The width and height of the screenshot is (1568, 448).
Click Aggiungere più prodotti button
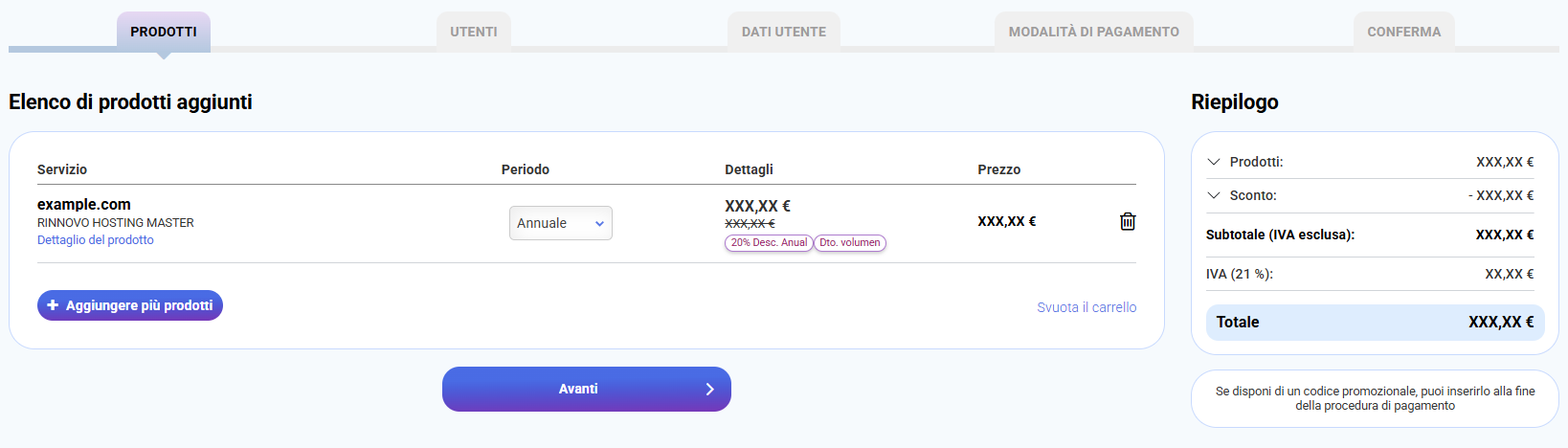point(130,305)
